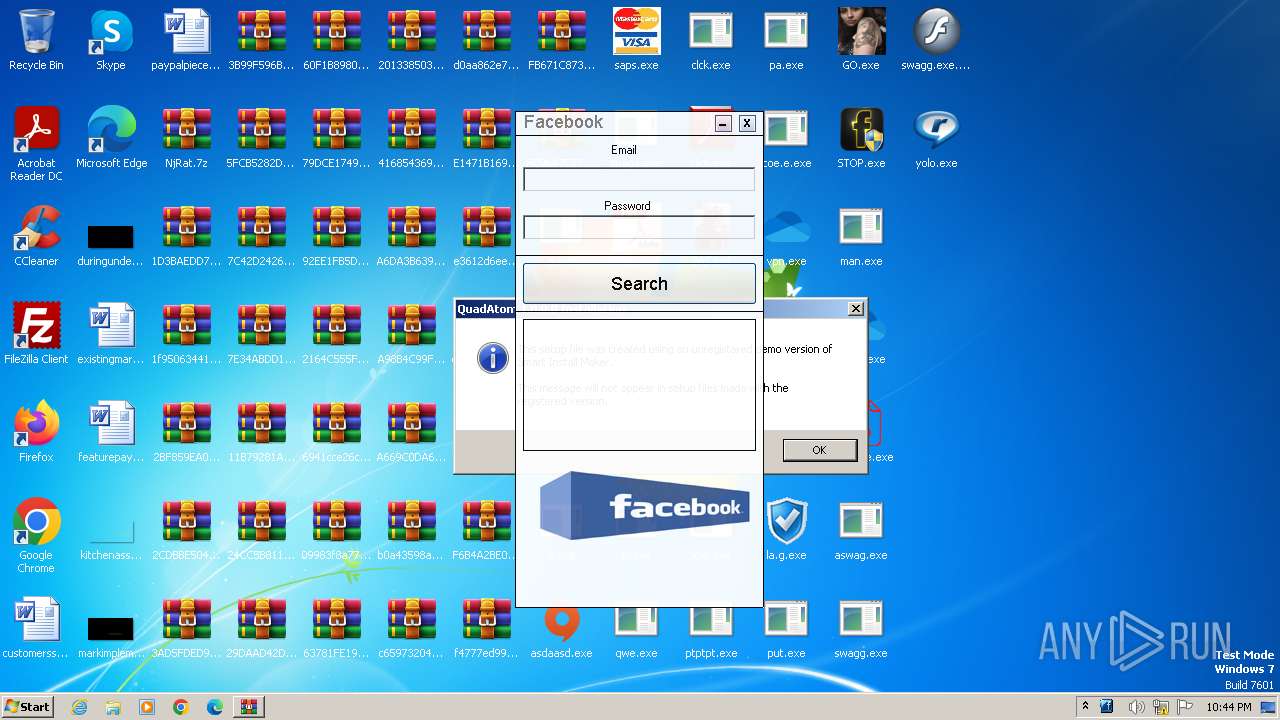Select the customerss Word document icon
Image resolution: width=1280 pixels, height=720 pixels.
36,628
